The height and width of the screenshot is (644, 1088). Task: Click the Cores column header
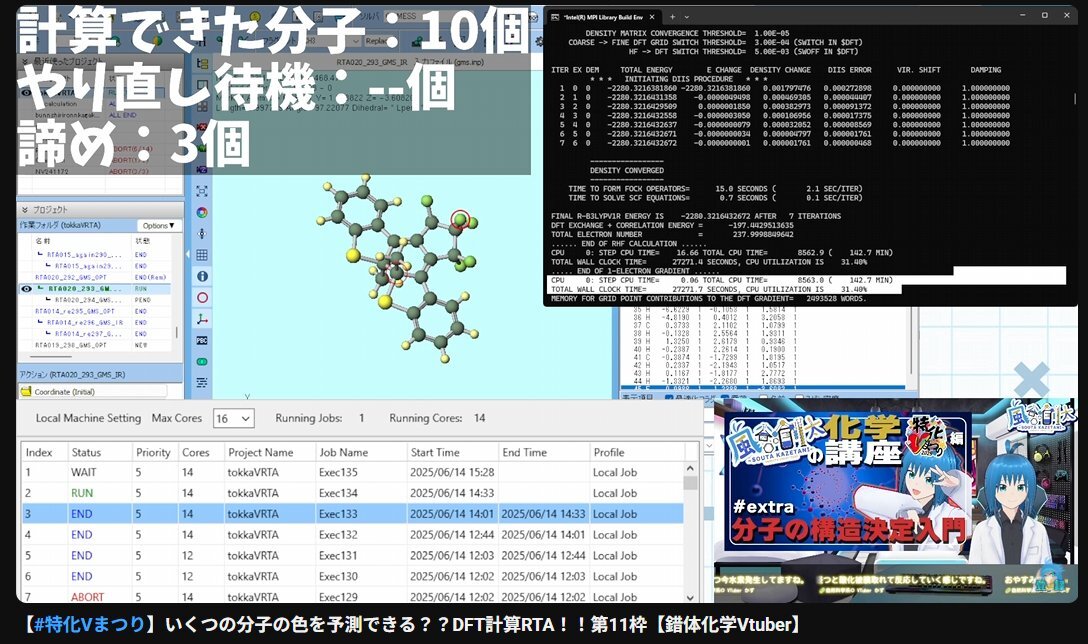199,452
